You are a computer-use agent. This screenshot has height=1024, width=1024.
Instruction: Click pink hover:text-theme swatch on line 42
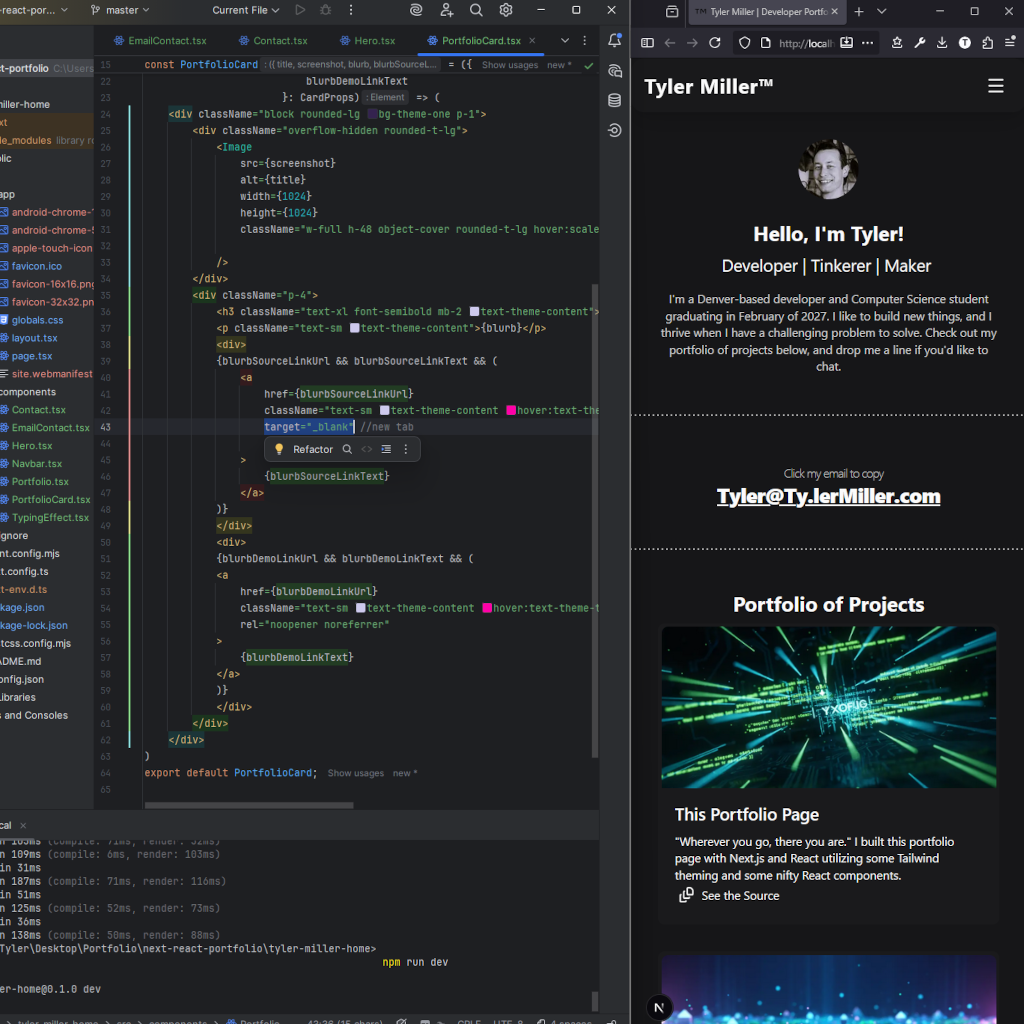[511, 411]
